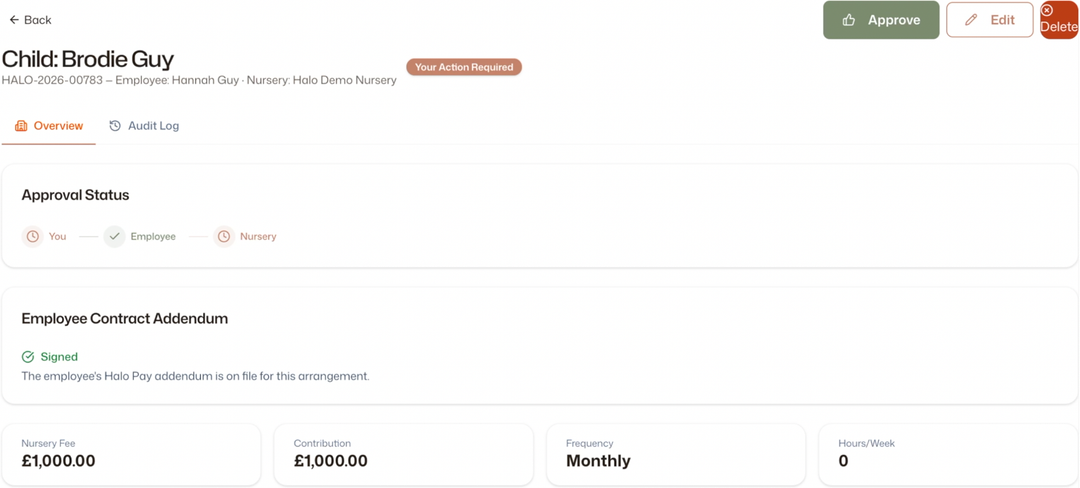This screenshot has width=1080, height=488.
Task: Click the clock icon beside You
Action: pos(32,236)
